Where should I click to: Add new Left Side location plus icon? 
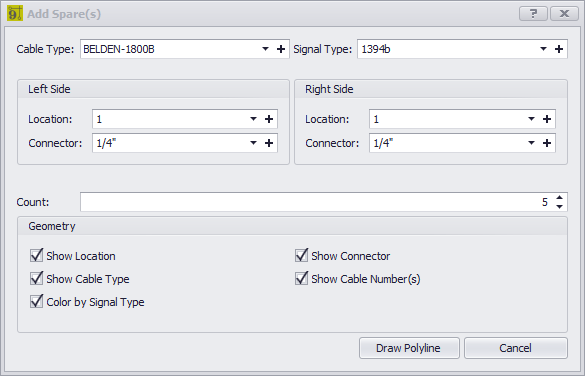(269, 119)
